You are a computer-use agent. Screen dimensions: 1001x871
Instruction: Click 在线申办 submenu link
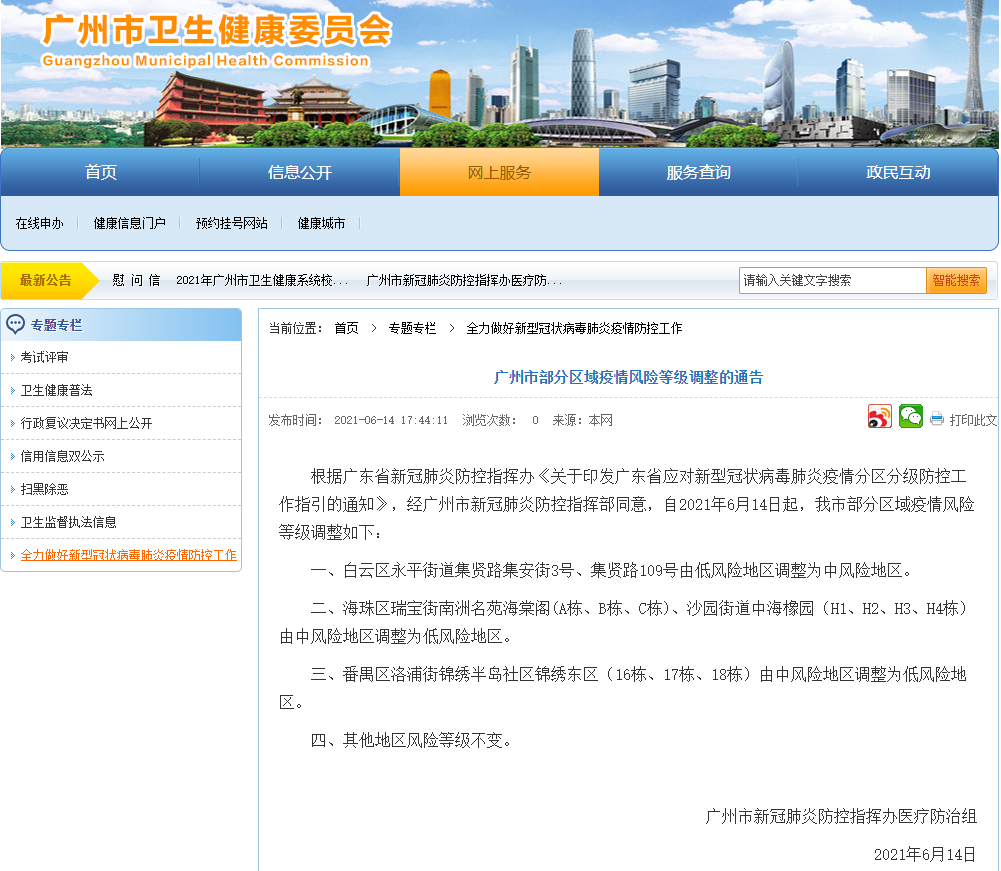(x=39, y=224)
